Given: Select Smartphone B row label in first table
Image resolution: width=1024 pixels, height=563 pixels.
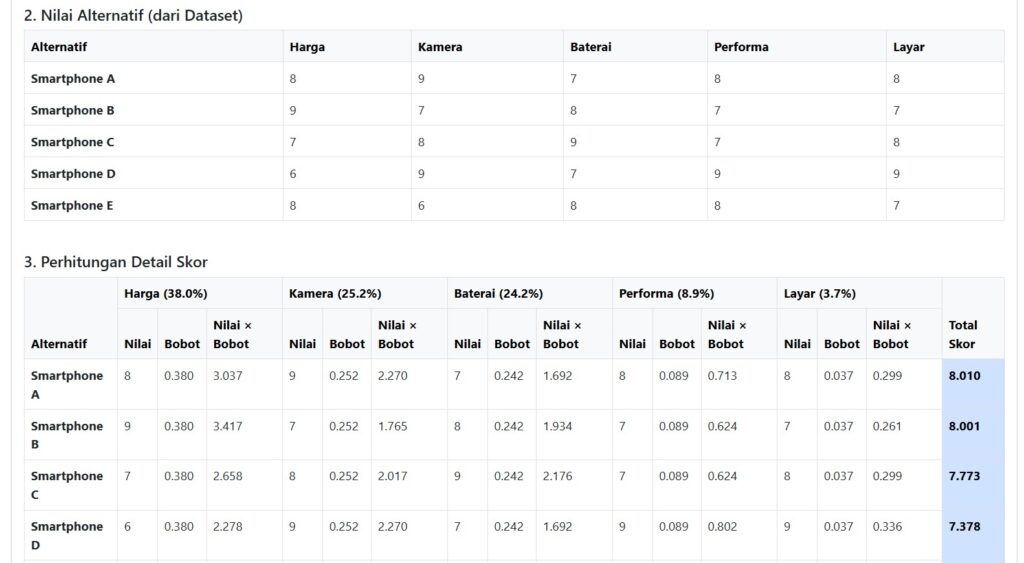Looking at the screenshot, I should coord(72,110).
